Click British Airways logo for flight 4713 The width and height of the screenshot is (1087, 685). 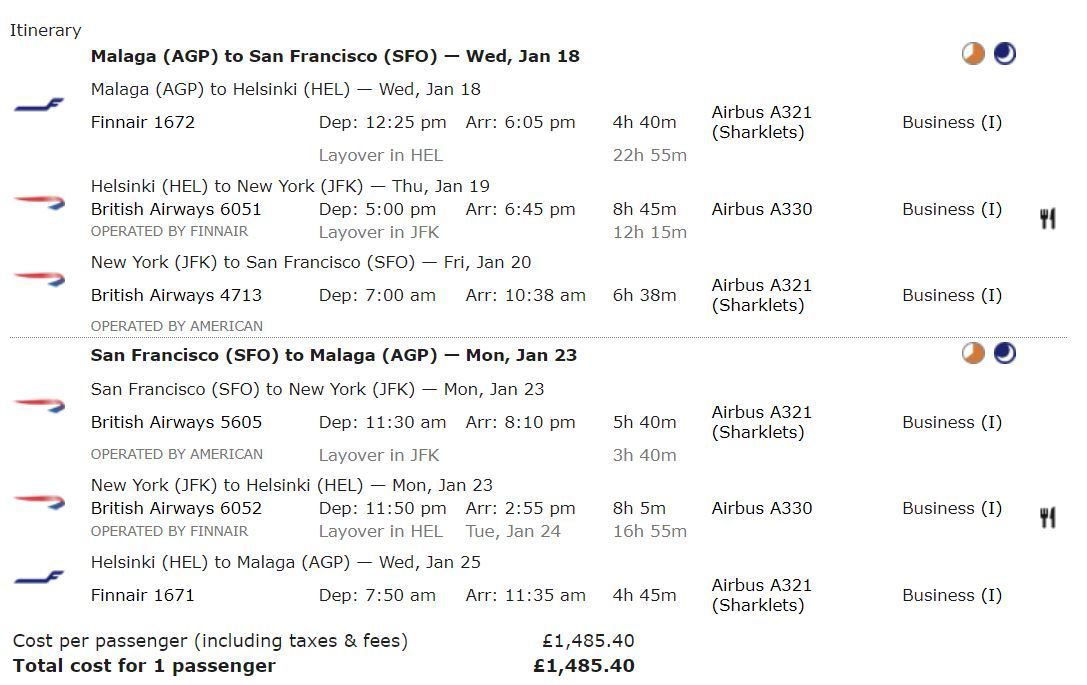click(x=39, y=279)
